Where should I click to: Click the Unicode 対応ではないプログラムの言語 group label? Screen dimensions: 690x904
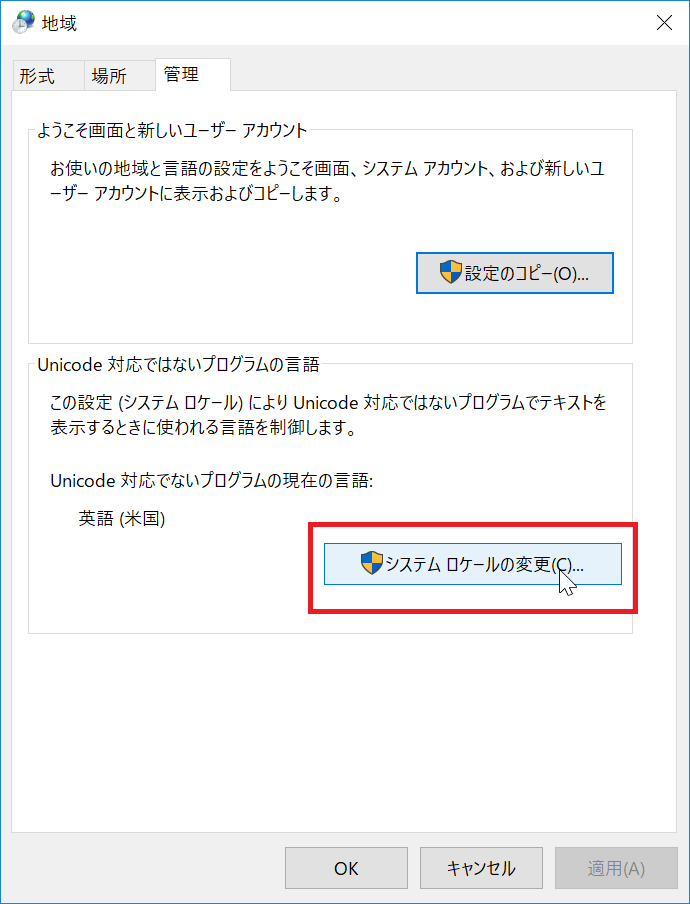[178, 364]
